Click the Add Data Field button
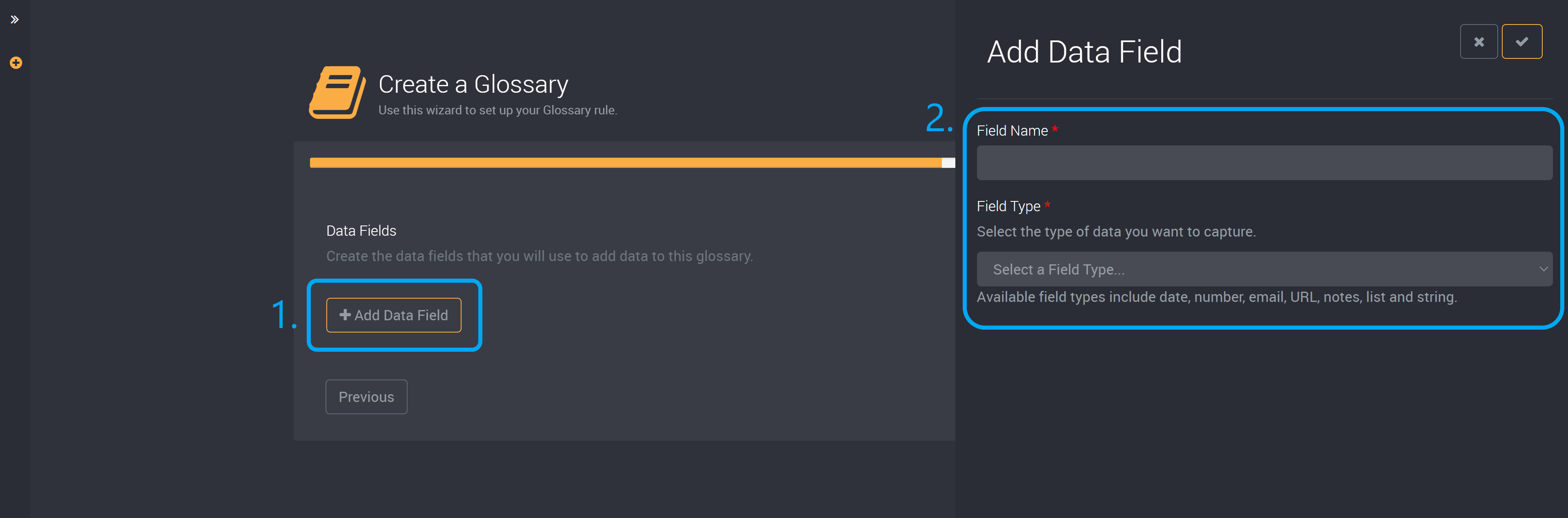The width and height of the screenshot is (1568, 518). [x=394, y=315]
